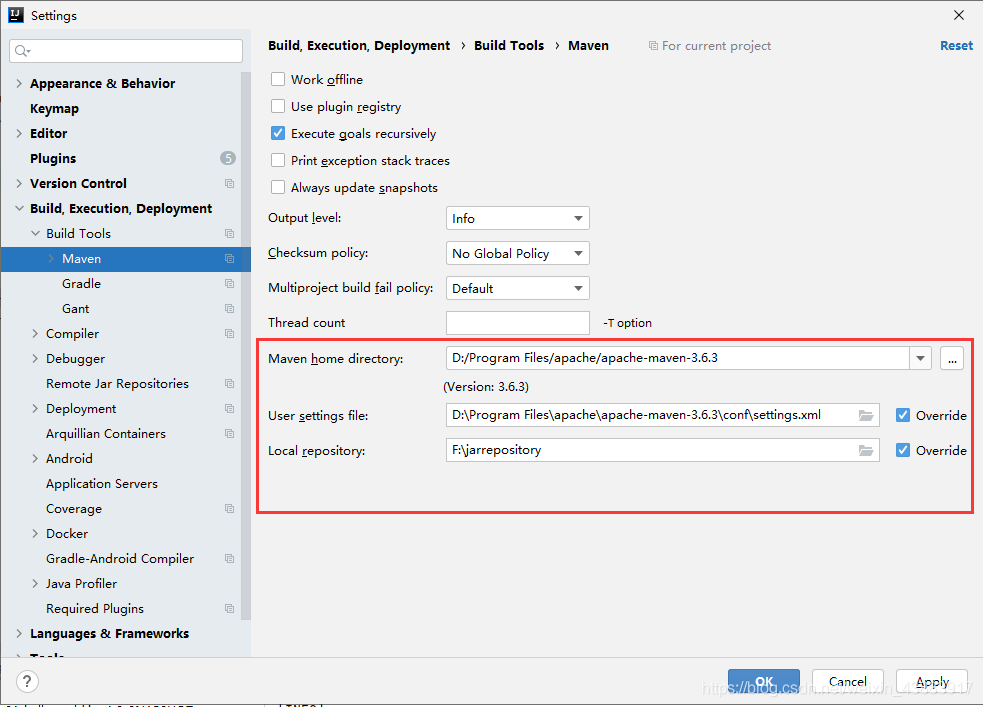The height and width of the screenshot is (707, 983).
Task: Click folder icon in Local repository field
Action: [x=866, y=451]
